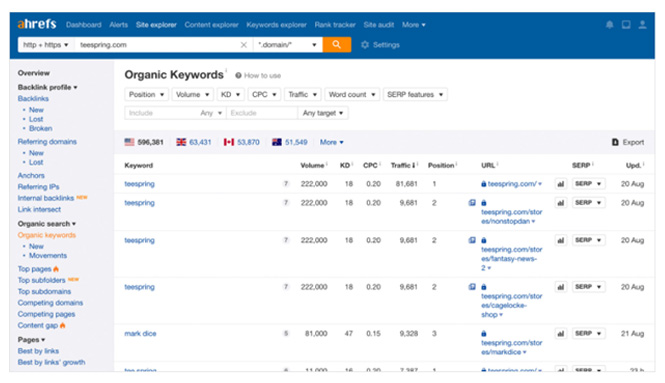Click the Export icon
The width and height of the screenshot is (665, 383).
pyautogui.click(x=615, y=142)
